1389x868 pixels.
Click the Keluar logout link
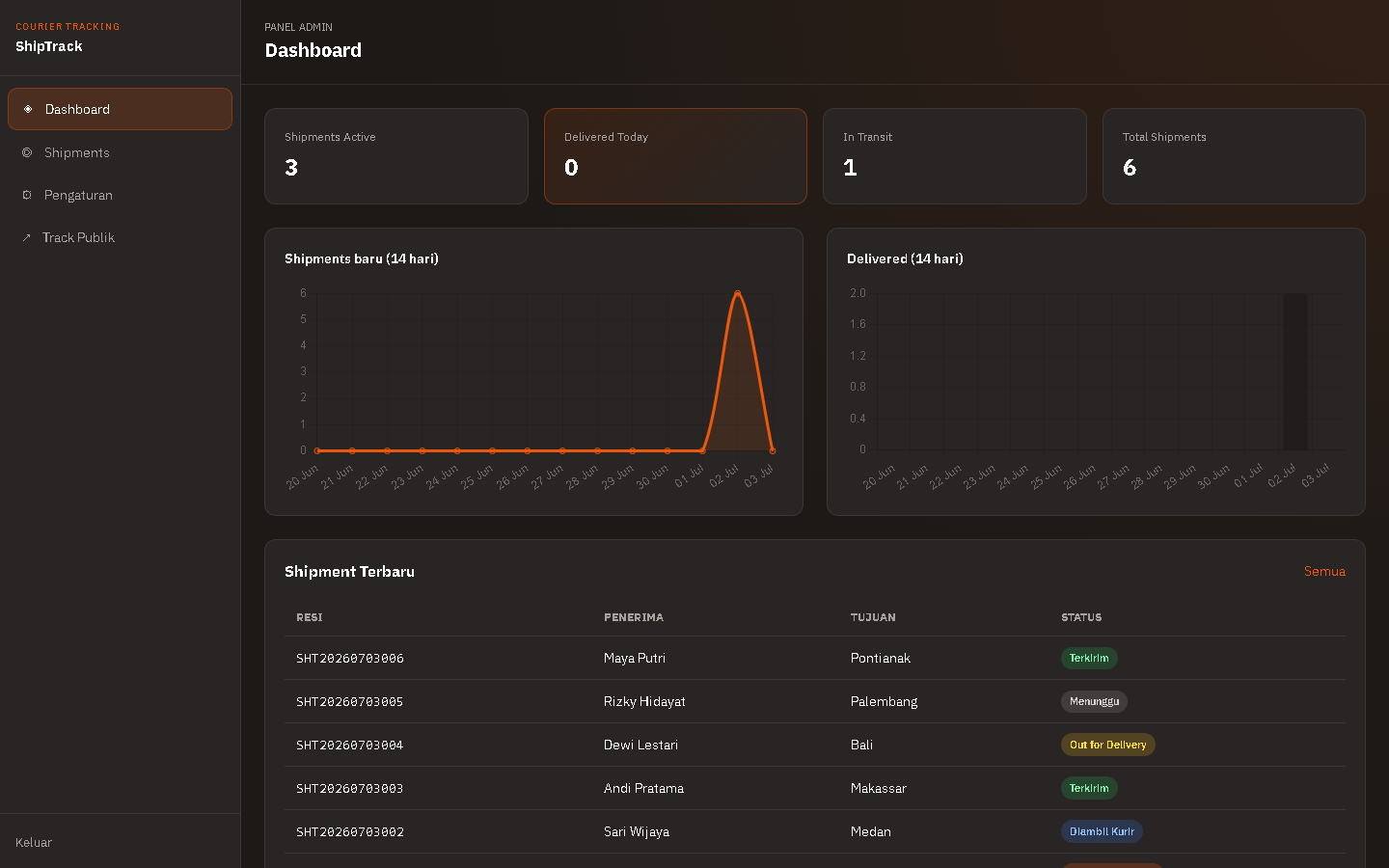pos(34,842)
